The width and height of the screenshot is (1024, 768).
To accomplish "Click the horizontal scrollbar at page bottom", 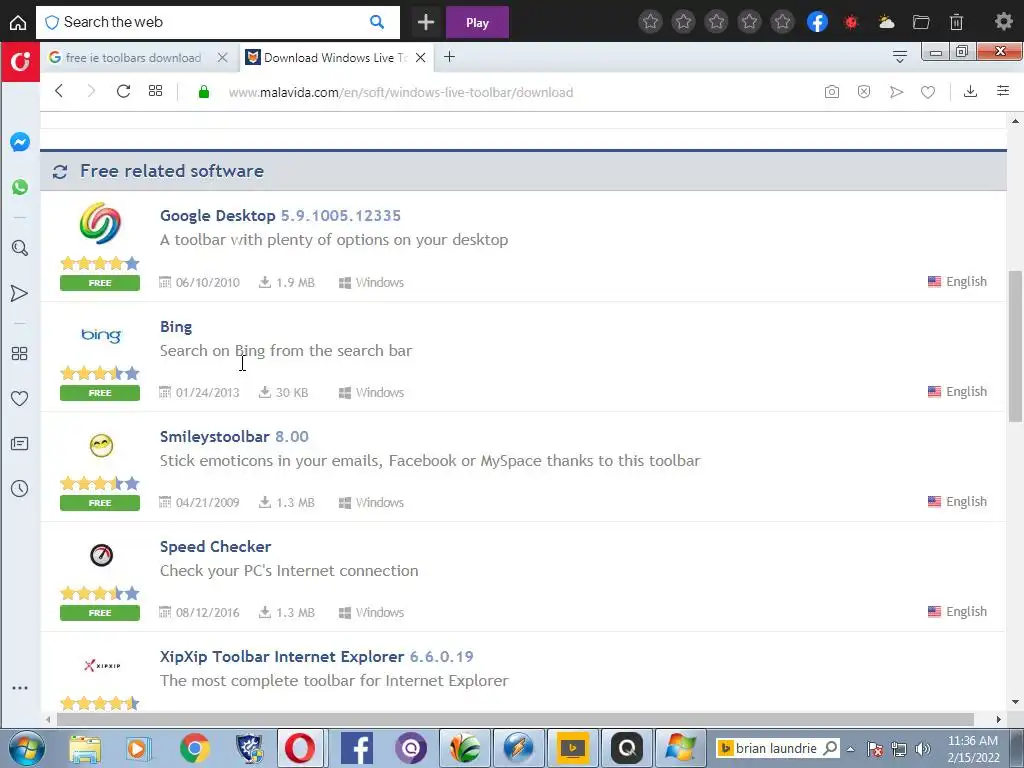I will pos(515,719).
